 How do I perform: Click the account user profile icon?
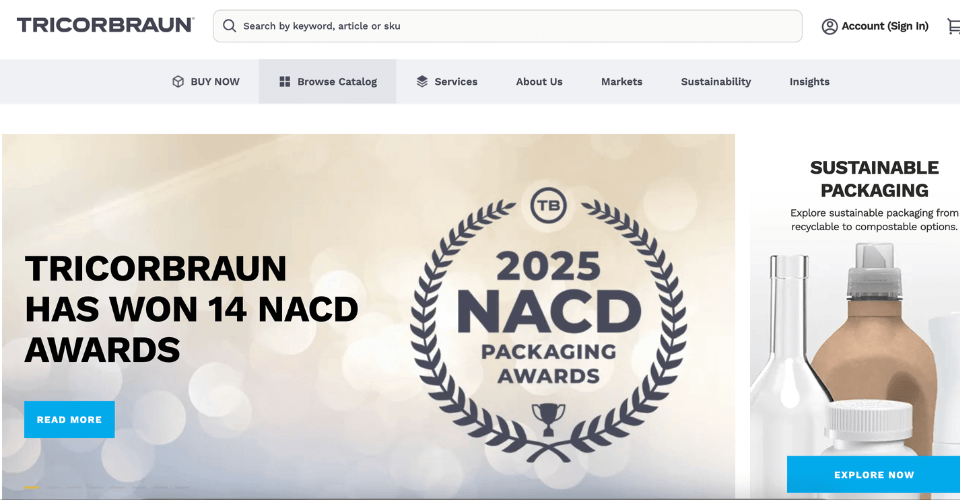[829, 26]
